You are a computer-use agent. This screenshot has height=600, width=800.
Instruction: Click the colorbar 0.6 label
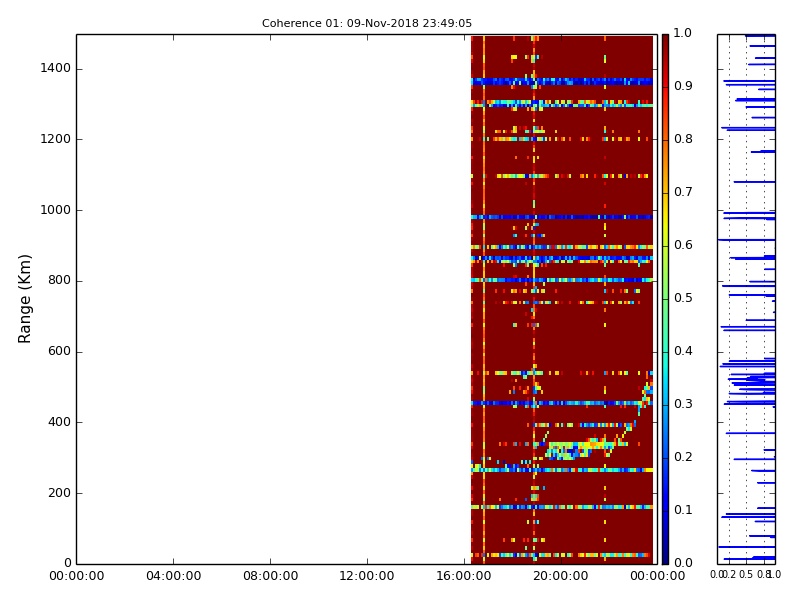tap(683, 245)
